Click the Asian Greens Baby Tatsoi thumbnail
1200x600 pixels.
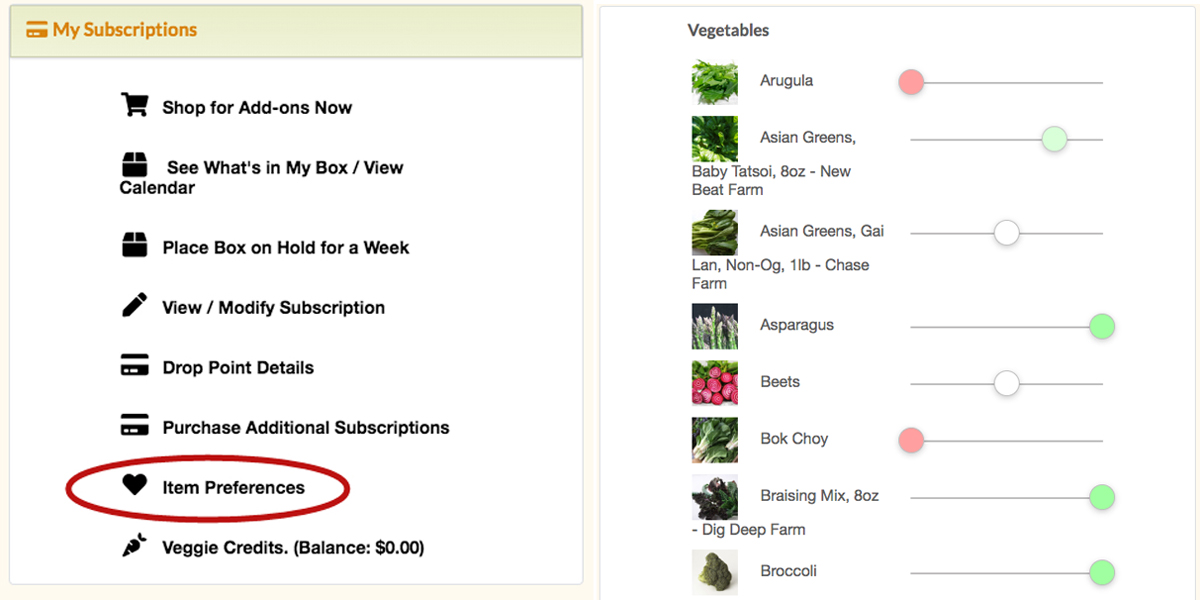pos(714,139)
